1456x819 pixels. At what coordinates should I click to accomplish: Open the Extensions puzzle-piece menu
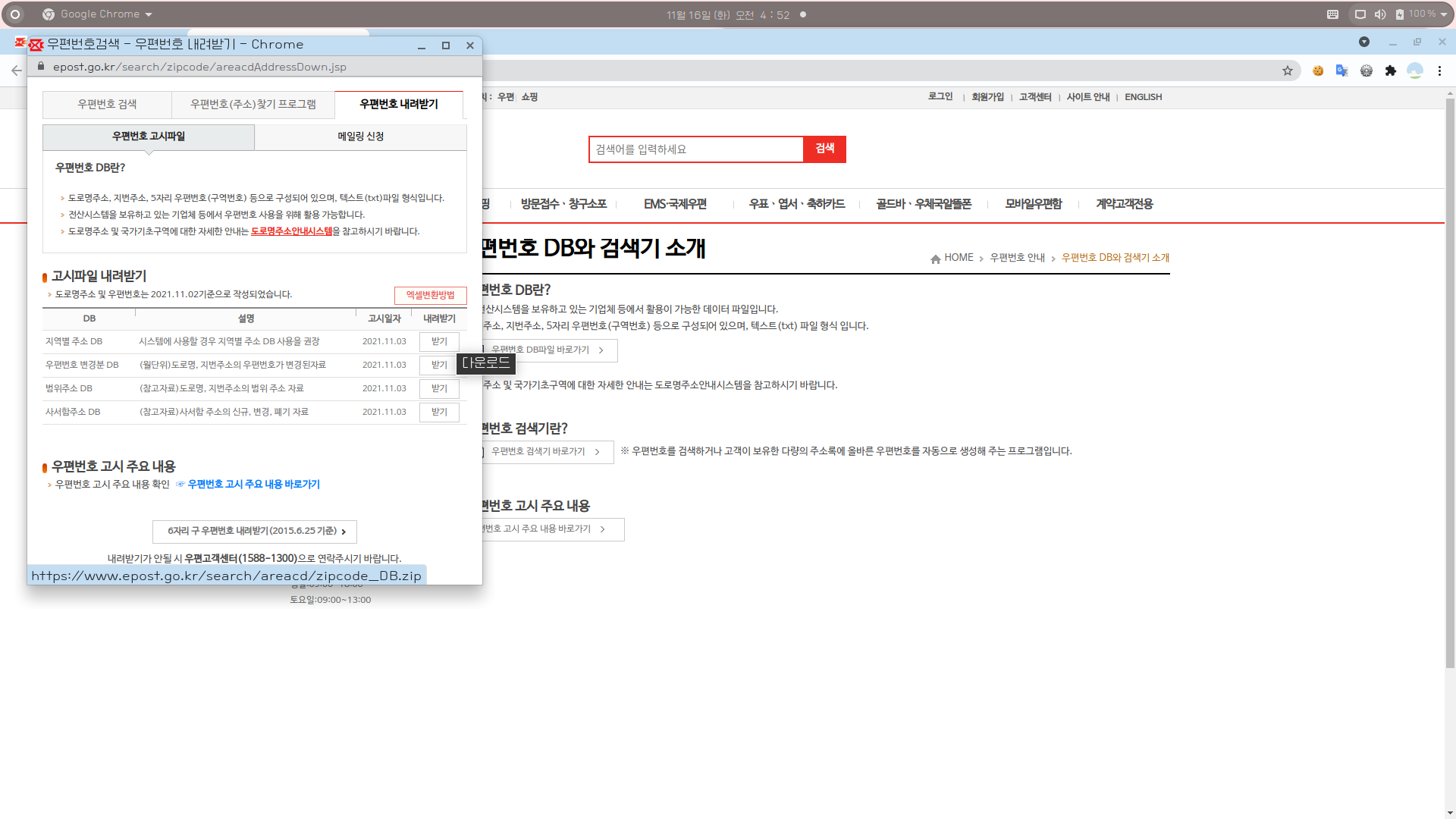click(1390, 71)
